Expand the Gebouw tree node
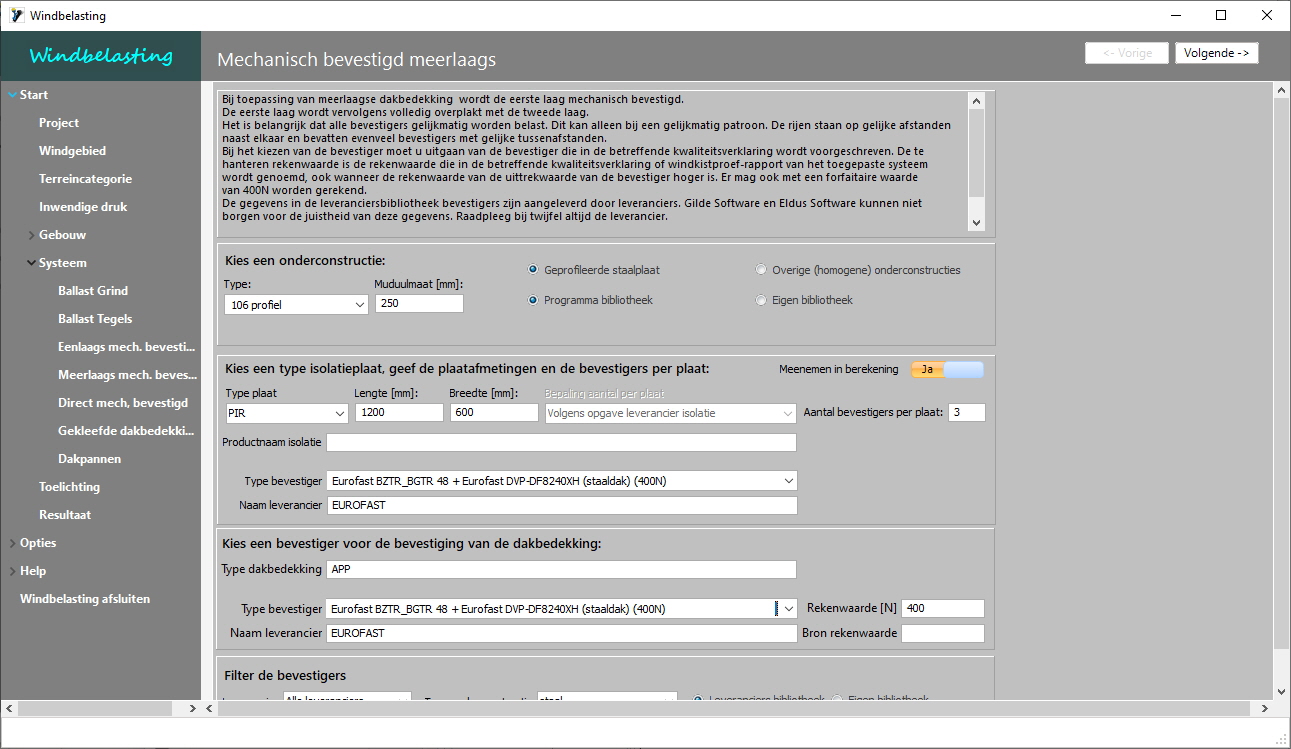Screen dimensions: 1291x749 tap(31, 235)
